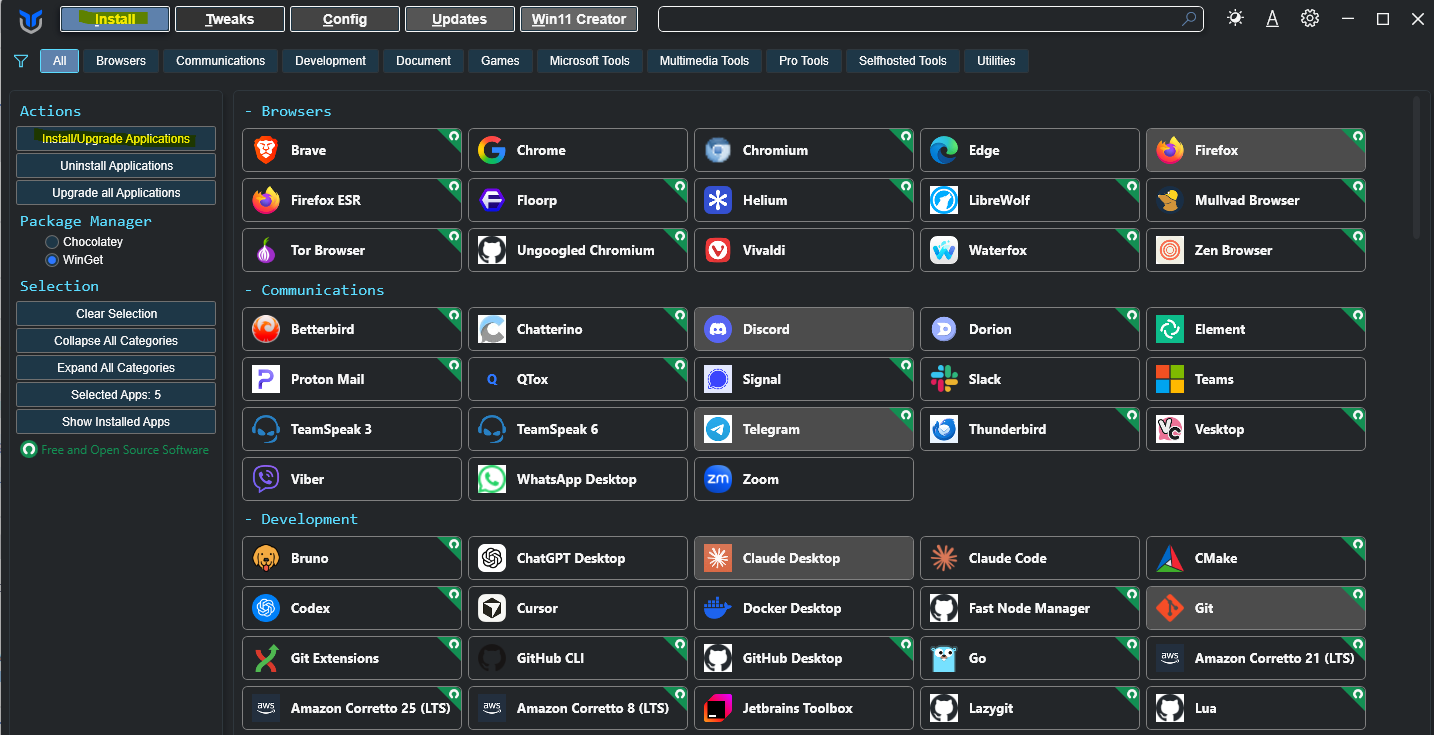Screen dimensions: 1434x735
Task: Click the LibreWolf icon
Action: pyautogui.click(x=944, y=200)
